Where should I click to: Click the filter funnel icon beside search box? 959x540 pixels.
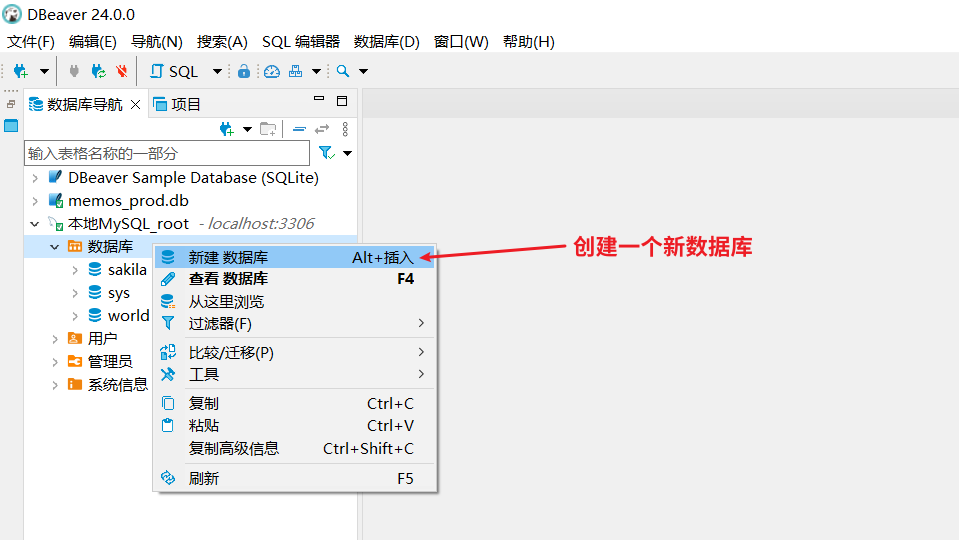click(327, 153)
